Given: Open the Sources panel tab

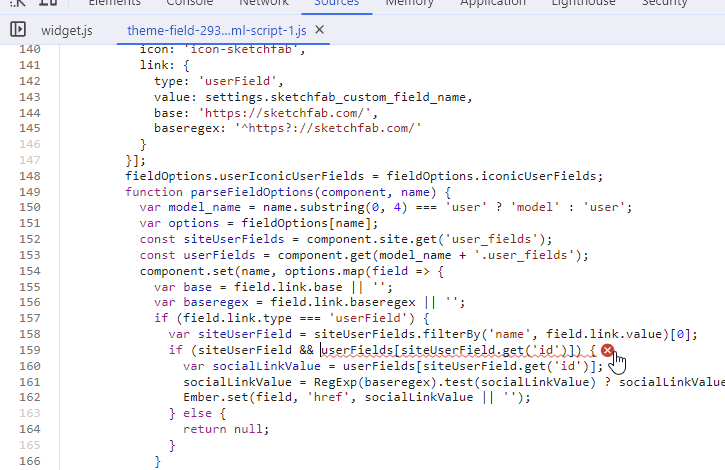Looking at the screenshot, I should point(336,3).
